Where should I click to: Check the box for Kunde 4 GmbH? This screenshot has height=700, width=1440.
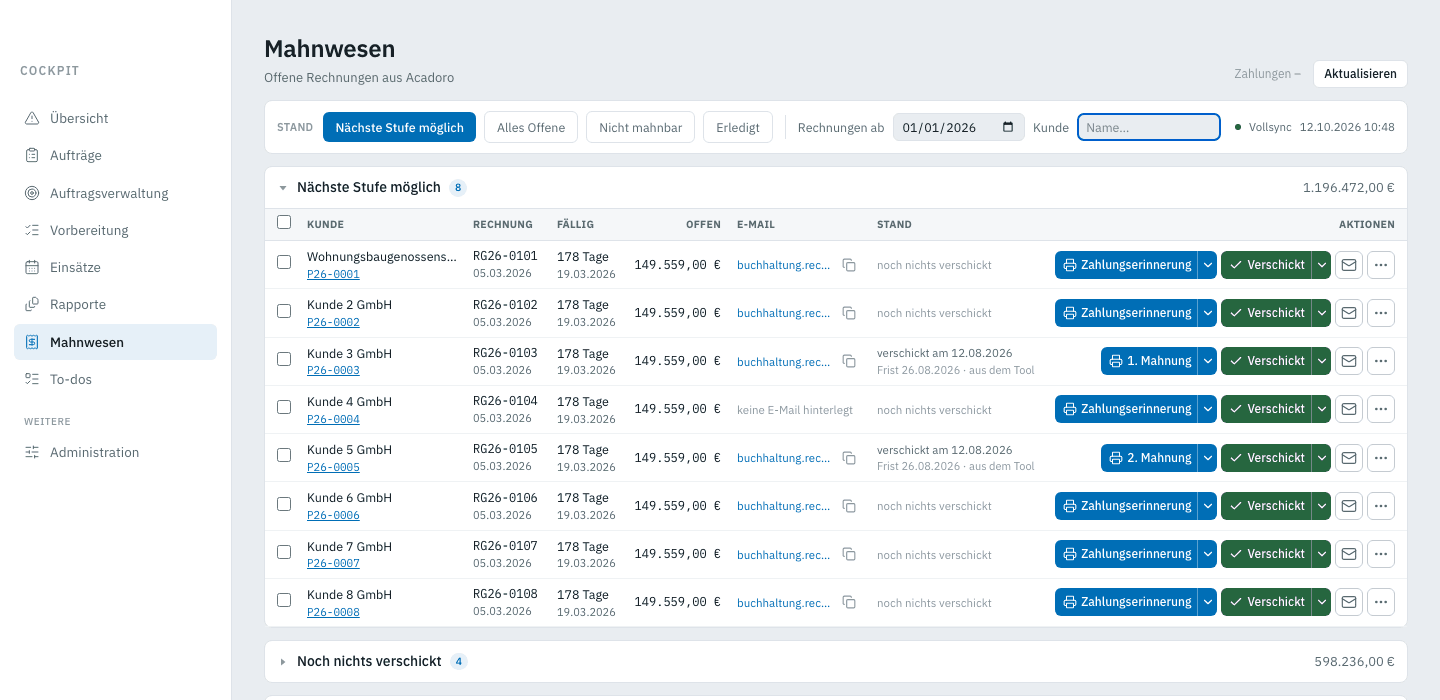(284, 407)
